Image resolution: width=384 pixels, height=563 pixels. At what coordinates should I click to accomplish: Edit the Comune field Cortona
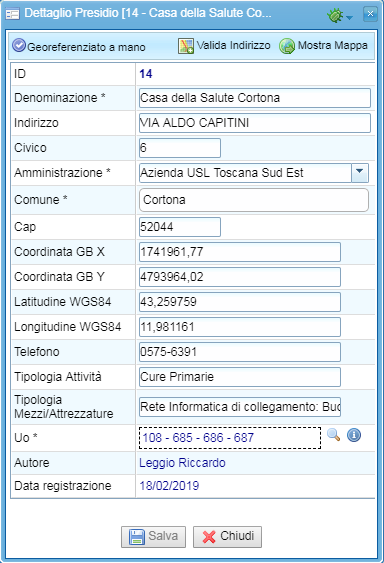[254, 200]
